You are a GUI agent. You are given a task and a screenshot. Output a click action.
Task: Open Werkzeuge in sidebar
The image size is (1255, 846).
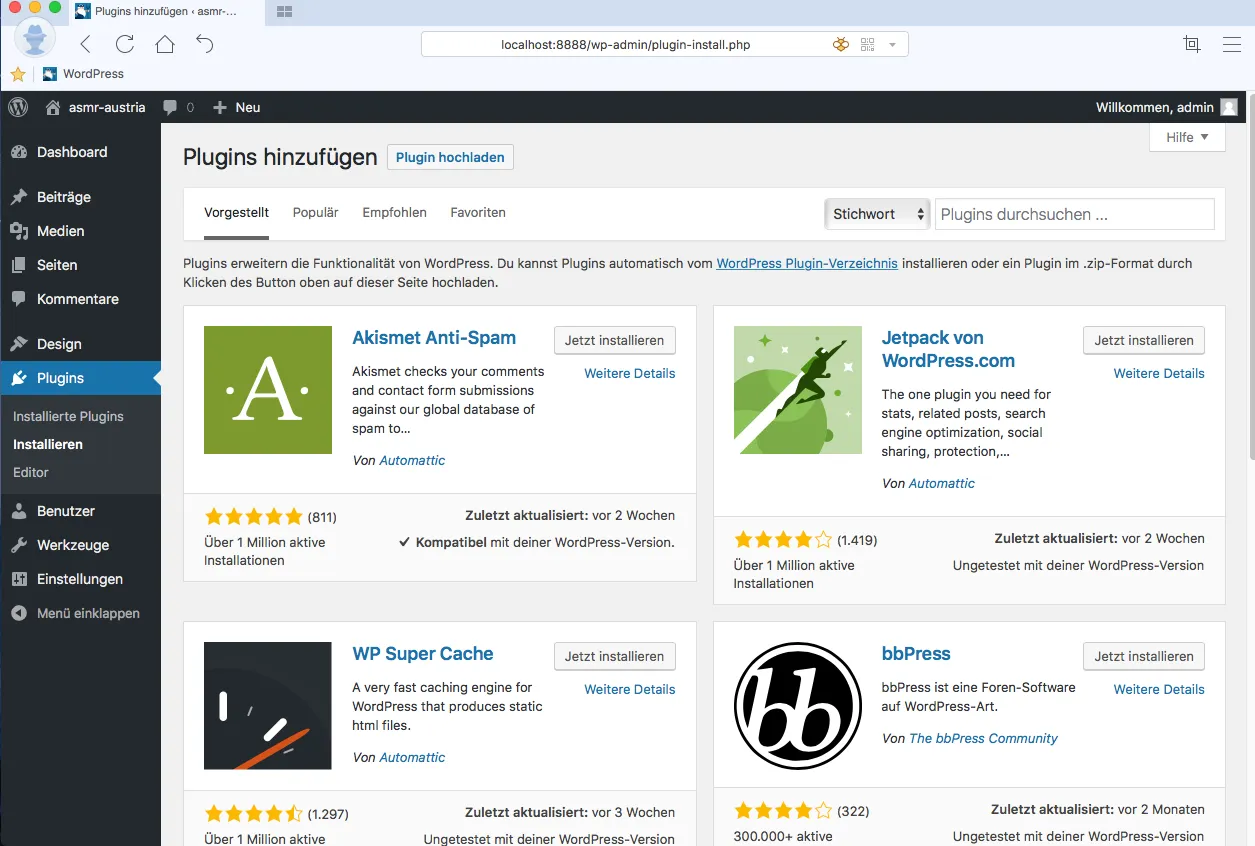pos(80,545)
